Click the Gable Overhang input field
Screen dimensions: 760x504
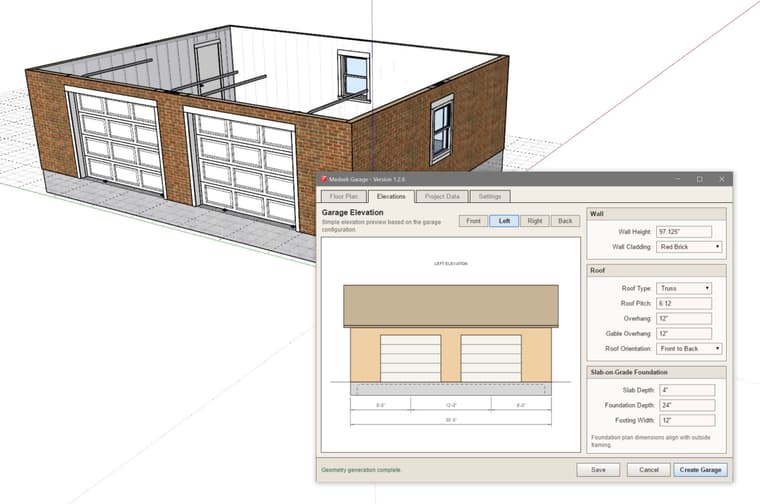684,333
